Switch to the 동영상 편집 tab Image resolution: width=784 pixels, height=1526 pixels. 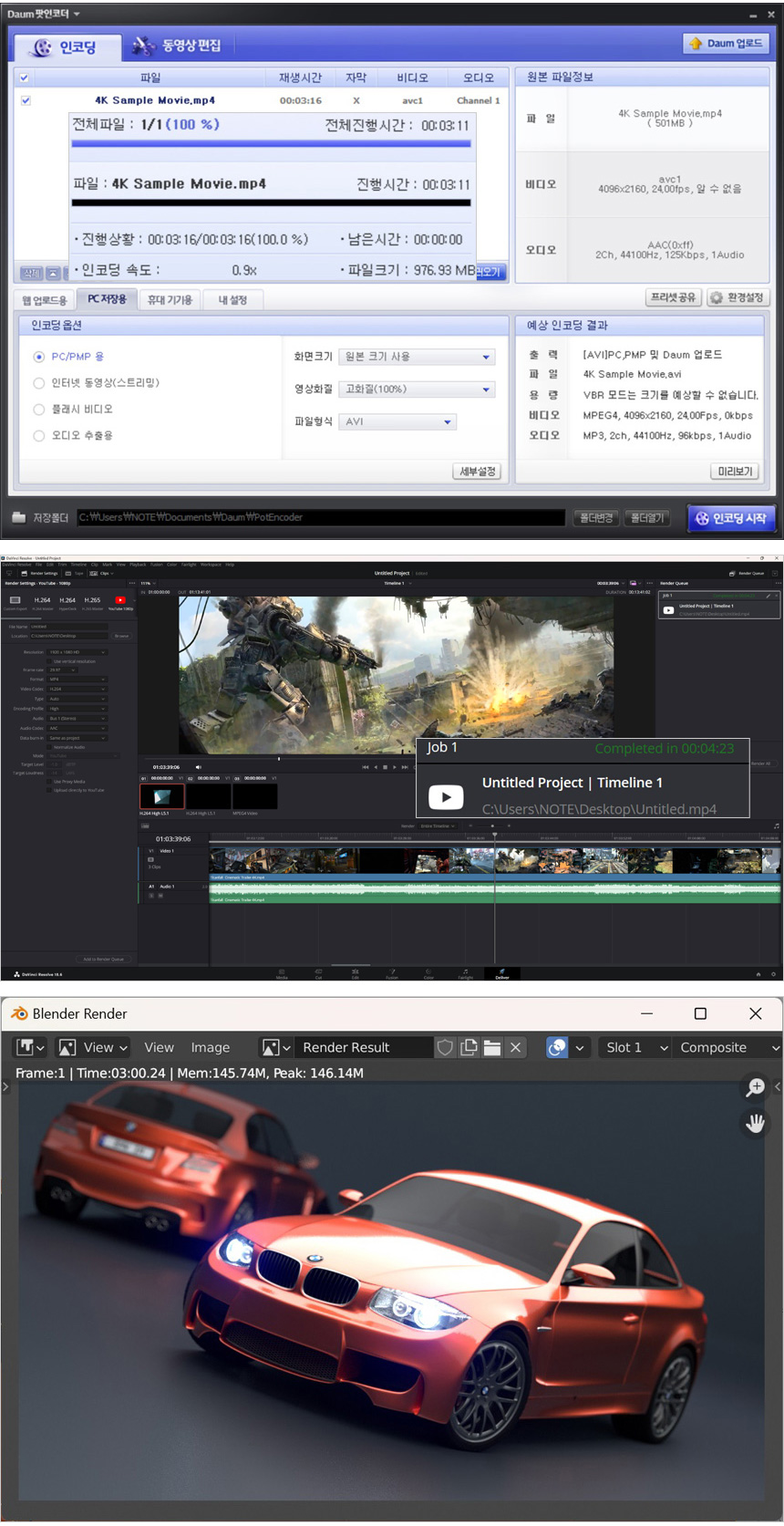click(x=178, y=46)
